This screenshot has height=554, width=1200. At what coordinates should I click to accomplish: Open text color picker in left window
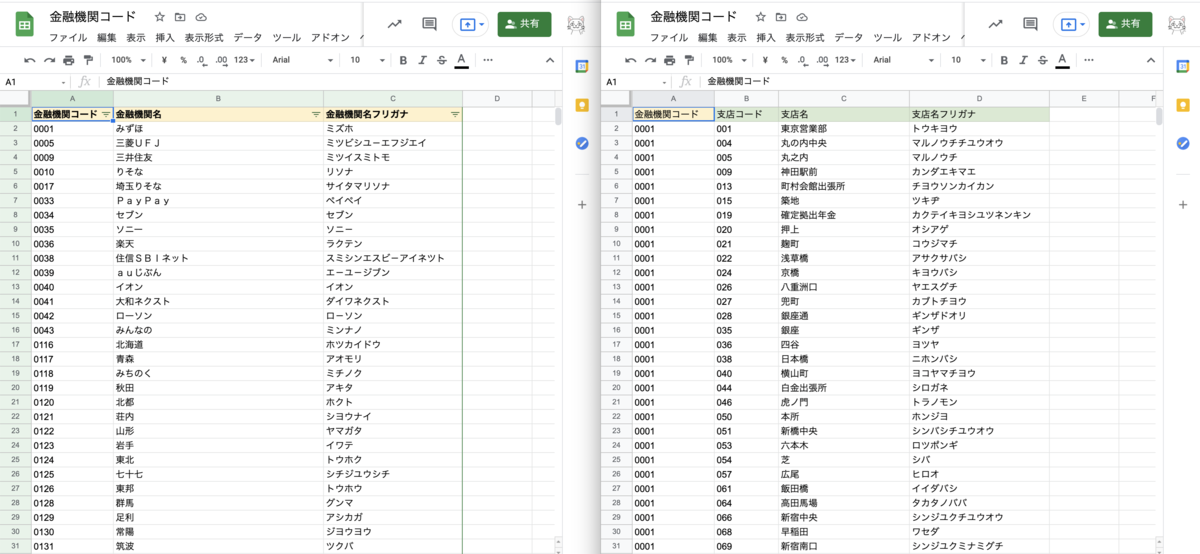(461, 60)
